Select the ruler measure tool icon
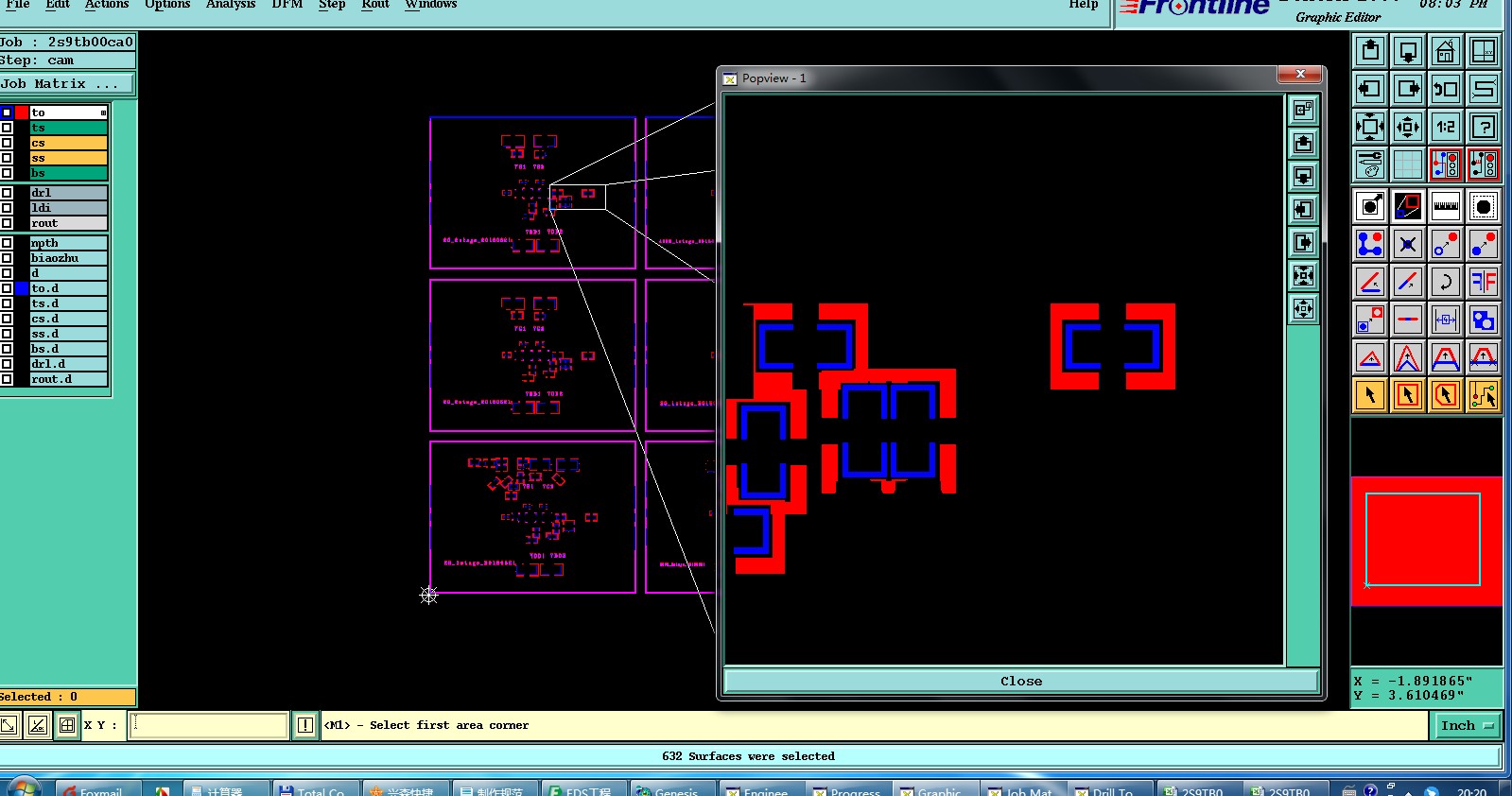Viewport: 1512px width, 796px height. 1446,206
